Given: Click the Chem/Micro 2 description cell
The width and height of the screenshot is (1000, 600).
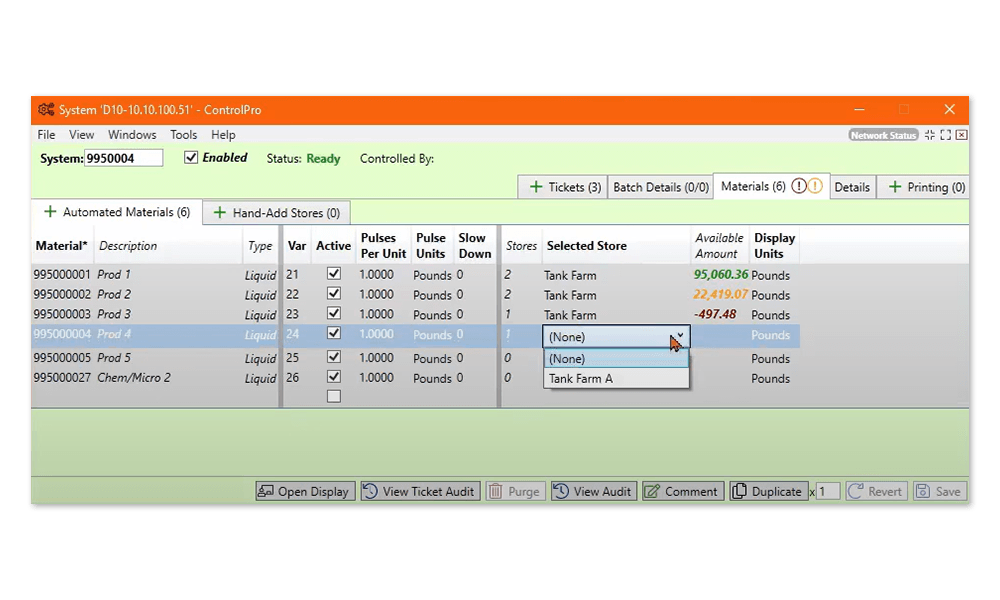Looking at the screenshot, I should tap(134, 377).
